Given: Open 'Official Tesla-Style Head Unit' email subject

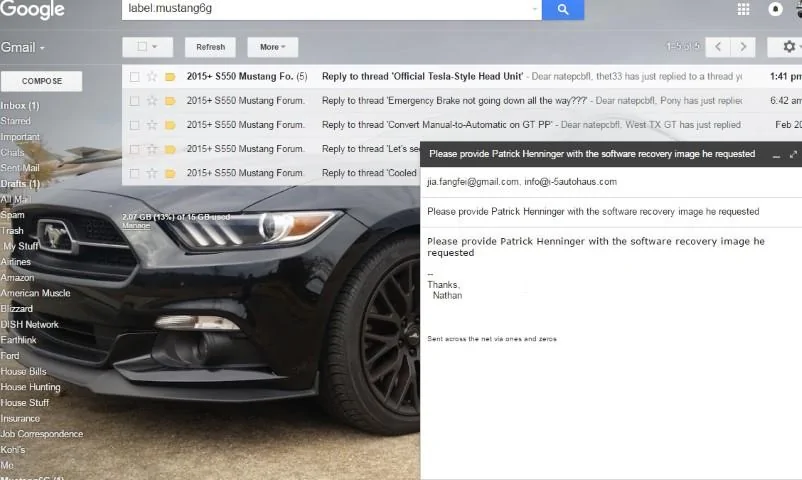Looking at the screenshot, I should (422, 77).
